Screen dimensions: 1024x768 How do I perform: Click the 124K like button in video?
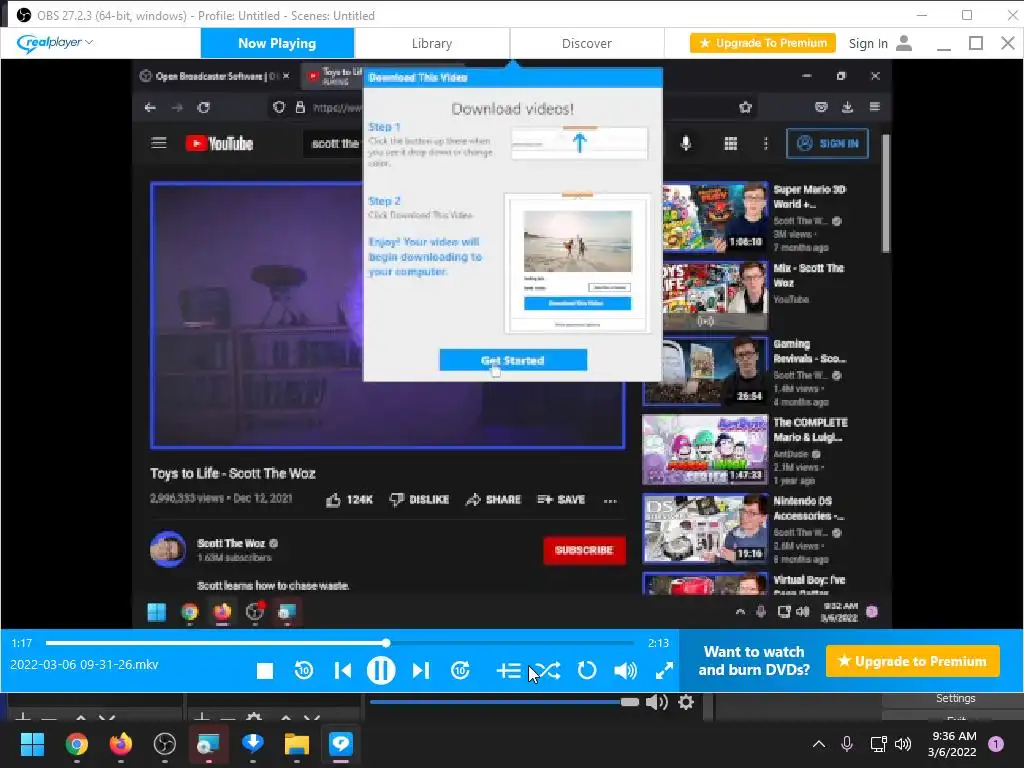coord(349,500)
